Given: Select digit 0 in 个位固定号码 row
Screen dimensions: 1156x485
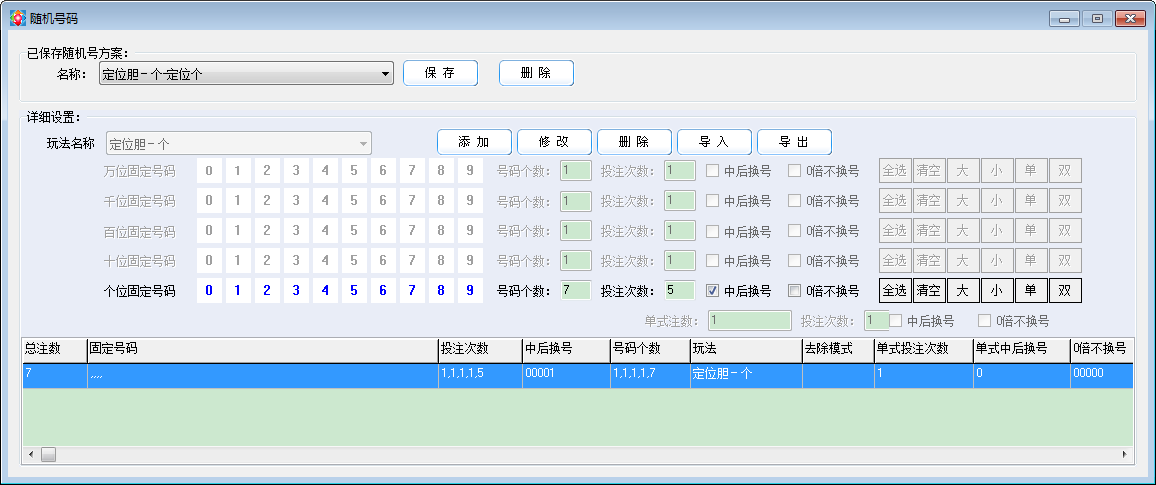Looking at the screenshot, I should (x=209, y=291).
